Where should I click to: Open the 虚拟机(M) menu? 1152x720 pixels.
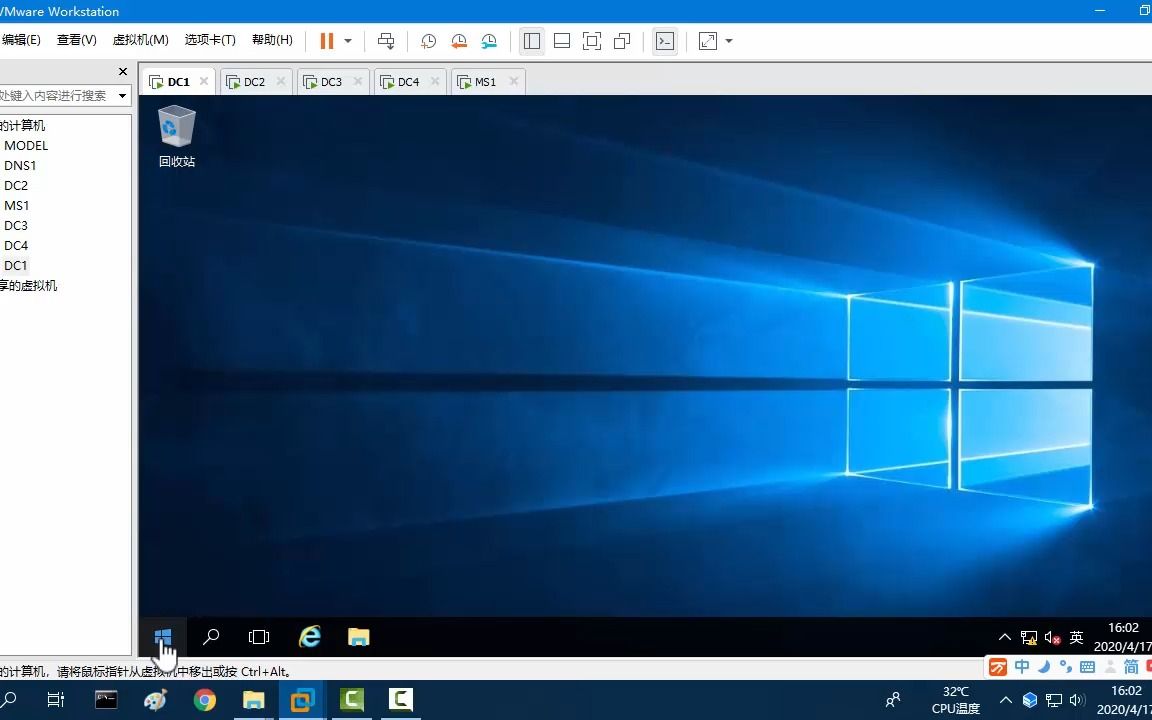140,40
